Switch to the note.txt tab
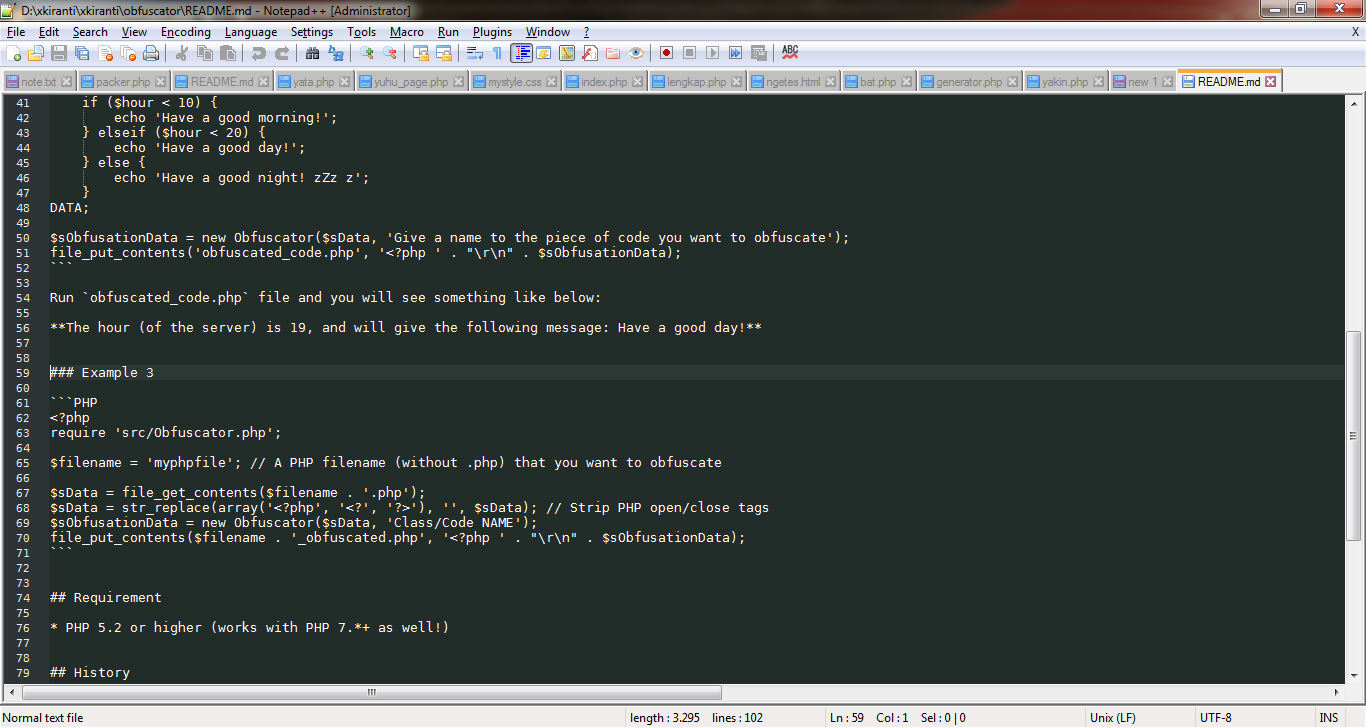Screen dimensions: 1366x728 point(39,82)
